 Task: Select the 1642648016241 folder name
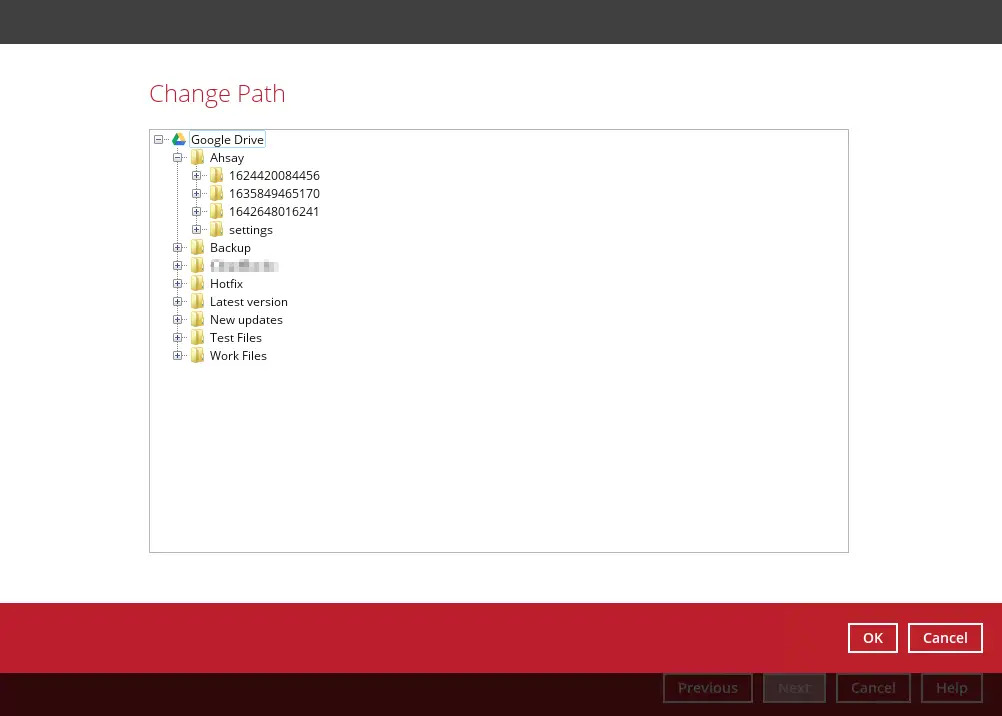click(x=274, y=212)
